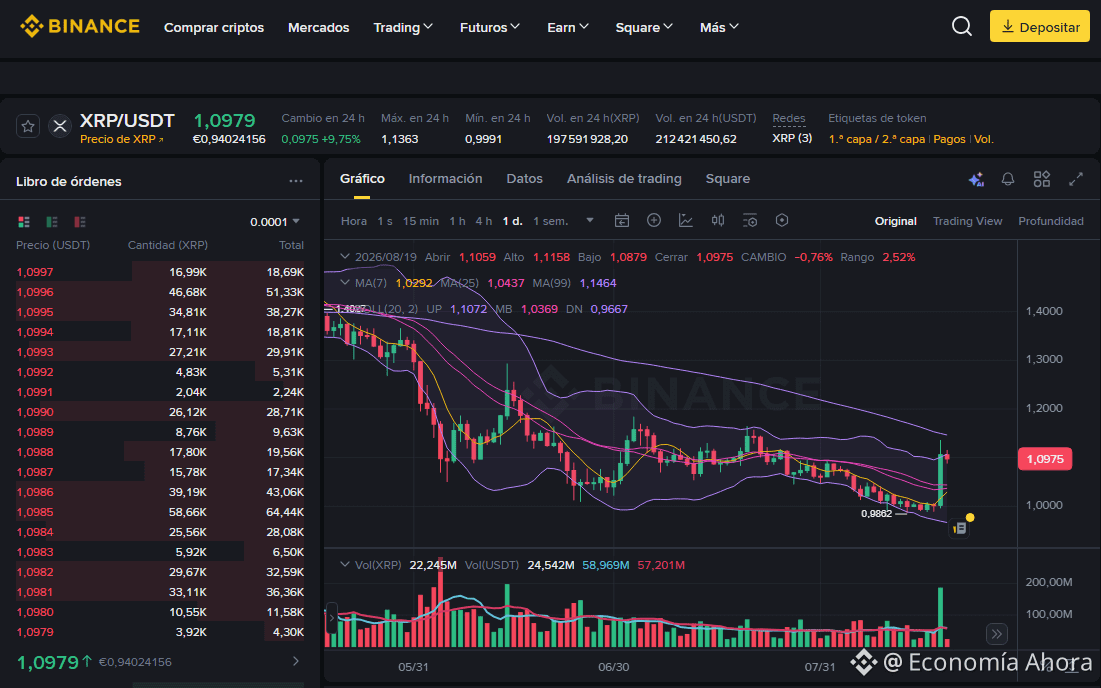
Task: Jump to latest candles double-arrow button
Action: (996, 635)
